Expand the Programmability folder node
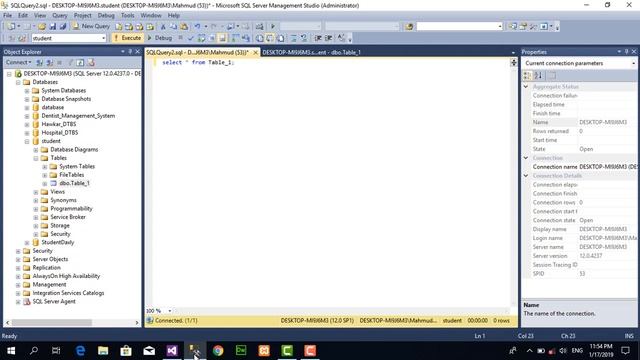 coord(36,209)
